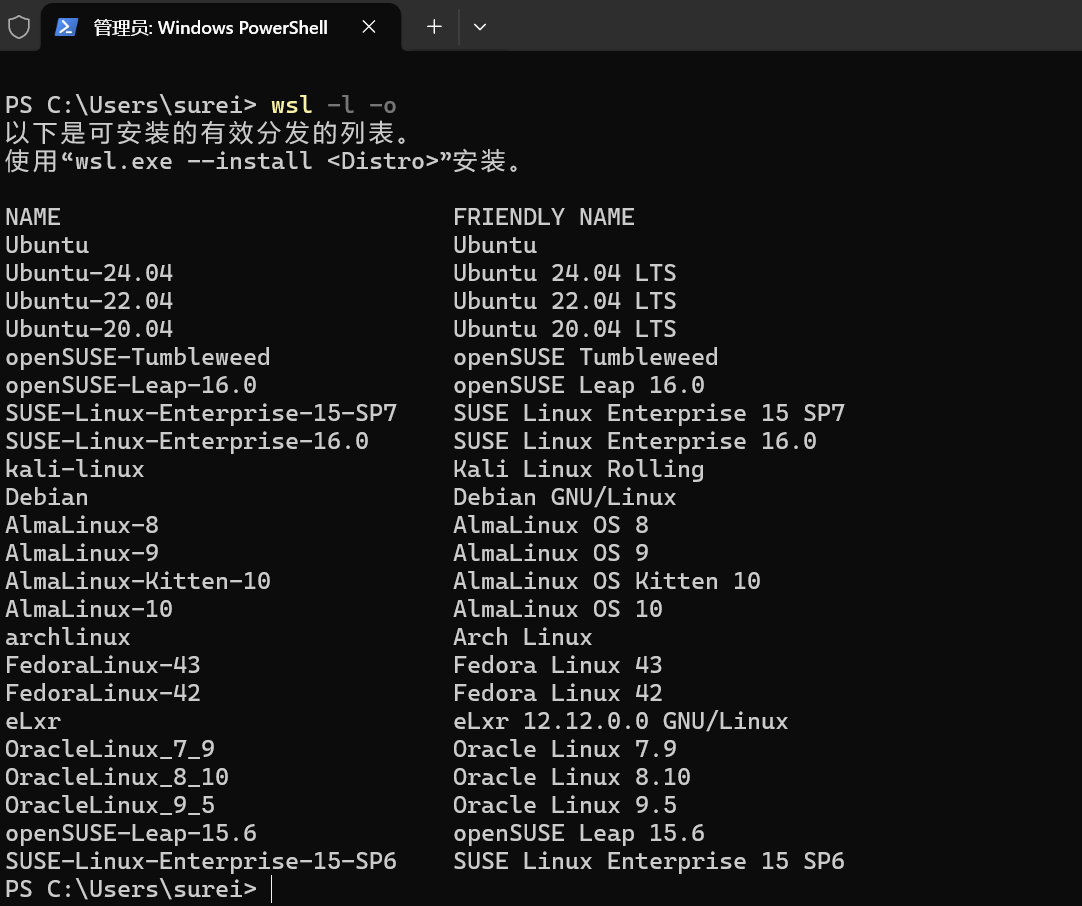Click friendly name 'Ubuntu 20.04 LTS'

click(564, 329)
